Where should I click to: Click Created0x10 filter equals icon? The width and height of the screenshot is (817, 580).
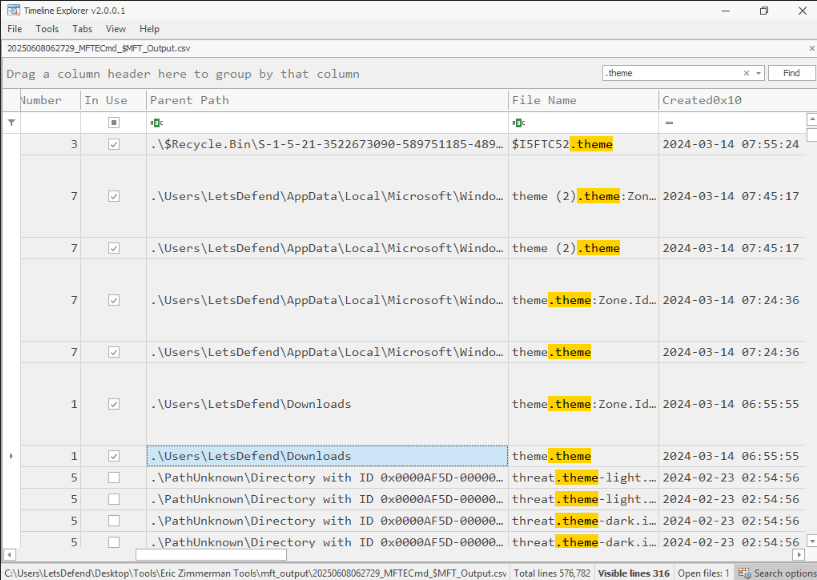click(x=669, y=122)
